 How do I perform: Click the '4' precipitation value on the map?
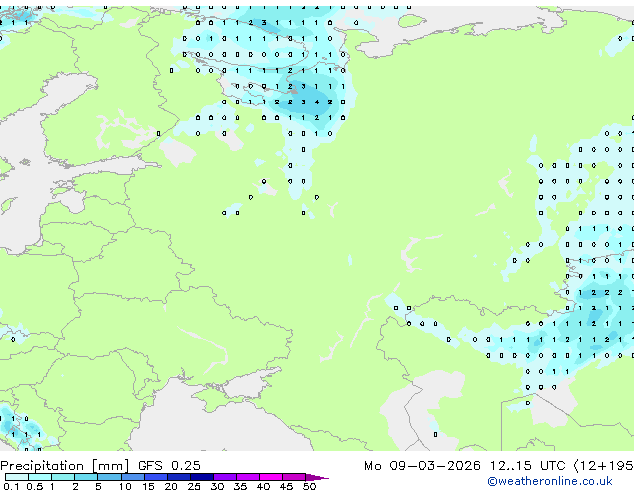point(317,102)
